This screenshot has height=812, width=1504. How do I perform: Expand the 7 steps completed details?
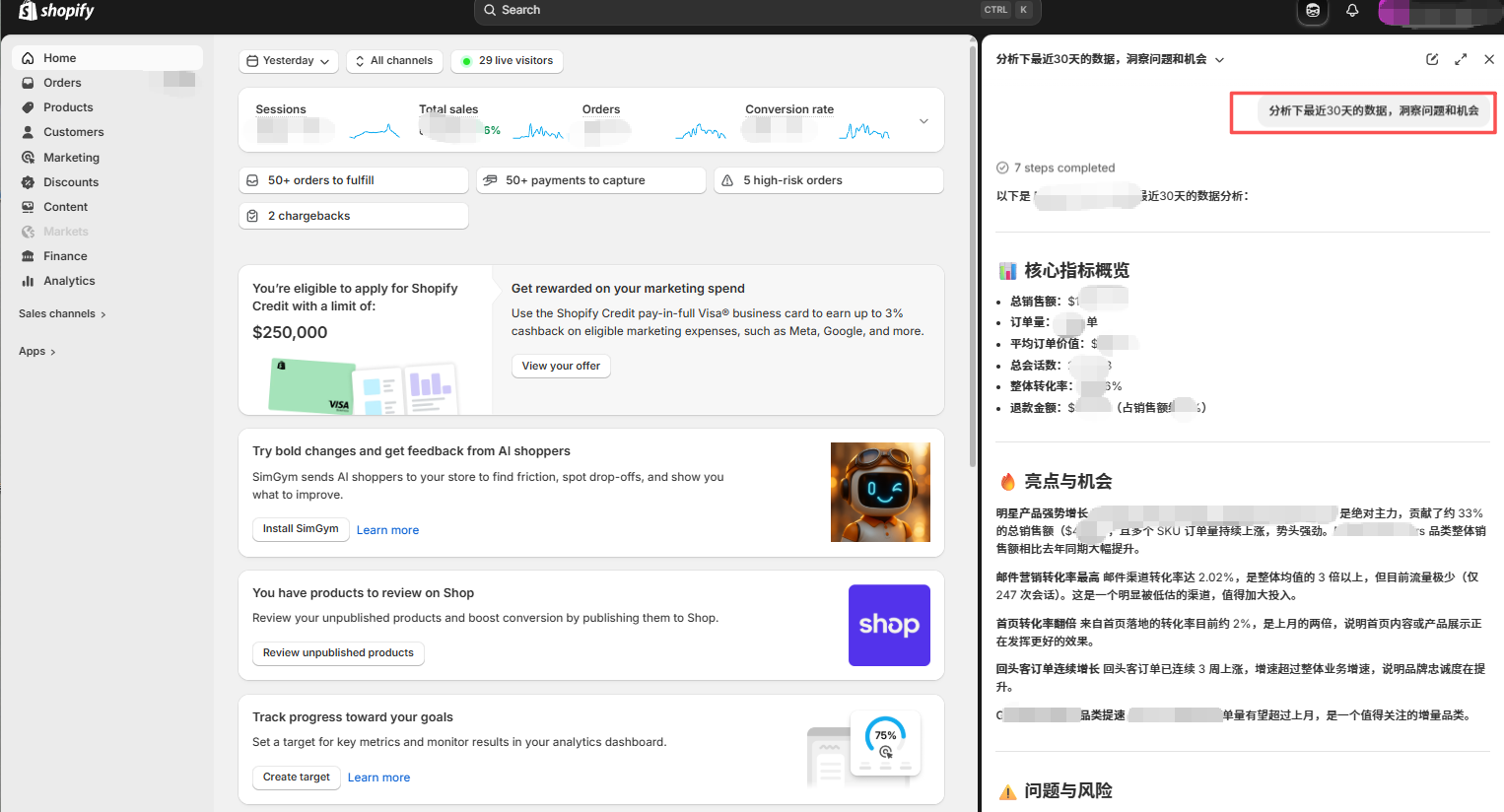[x=1056, y=168]
